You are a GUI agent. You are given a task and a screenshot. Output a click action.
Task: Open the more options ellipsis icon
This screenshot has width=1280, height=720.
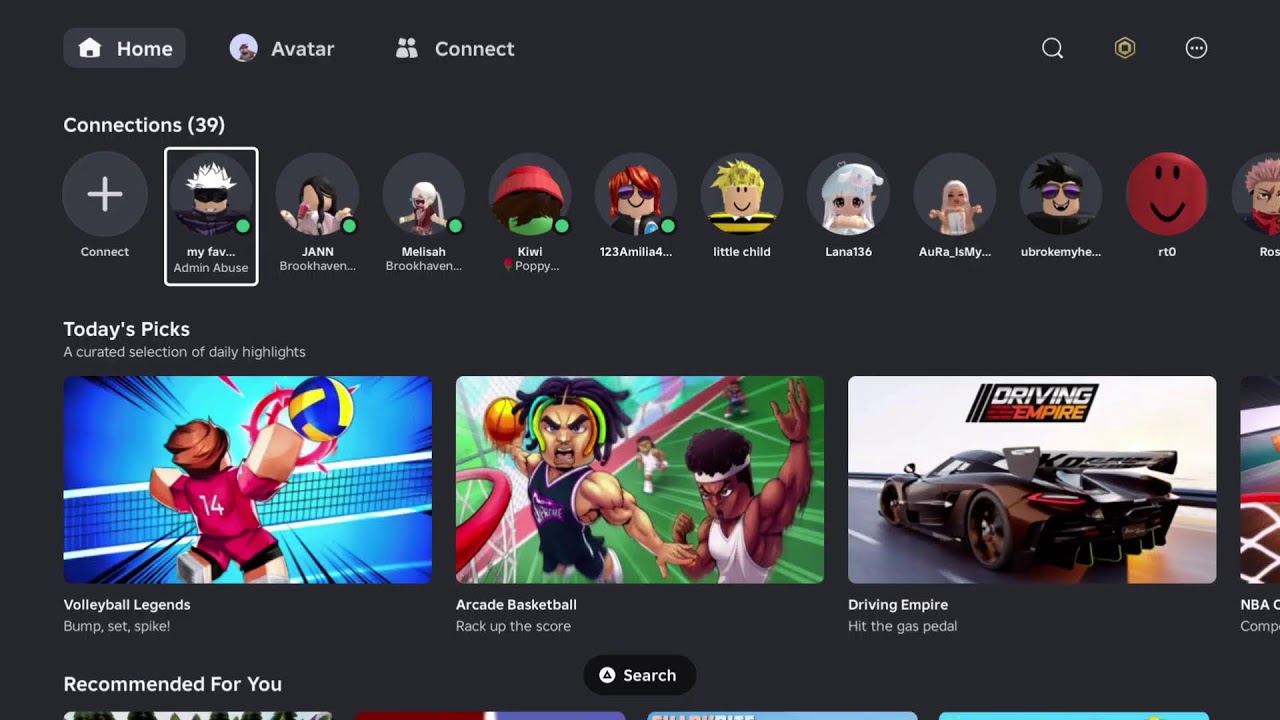pyautogui.click(x=1196, y=48)
